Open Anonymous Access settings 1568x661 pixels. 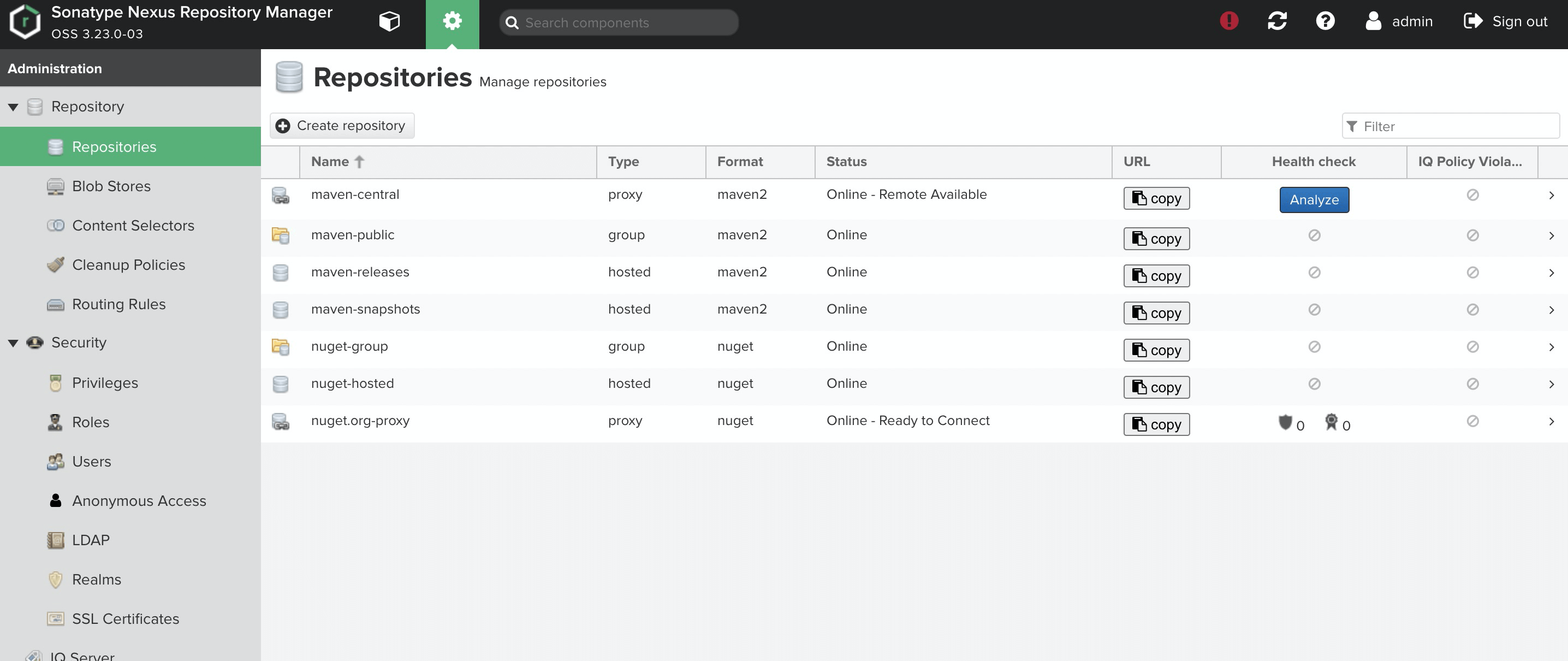(130, 501)
